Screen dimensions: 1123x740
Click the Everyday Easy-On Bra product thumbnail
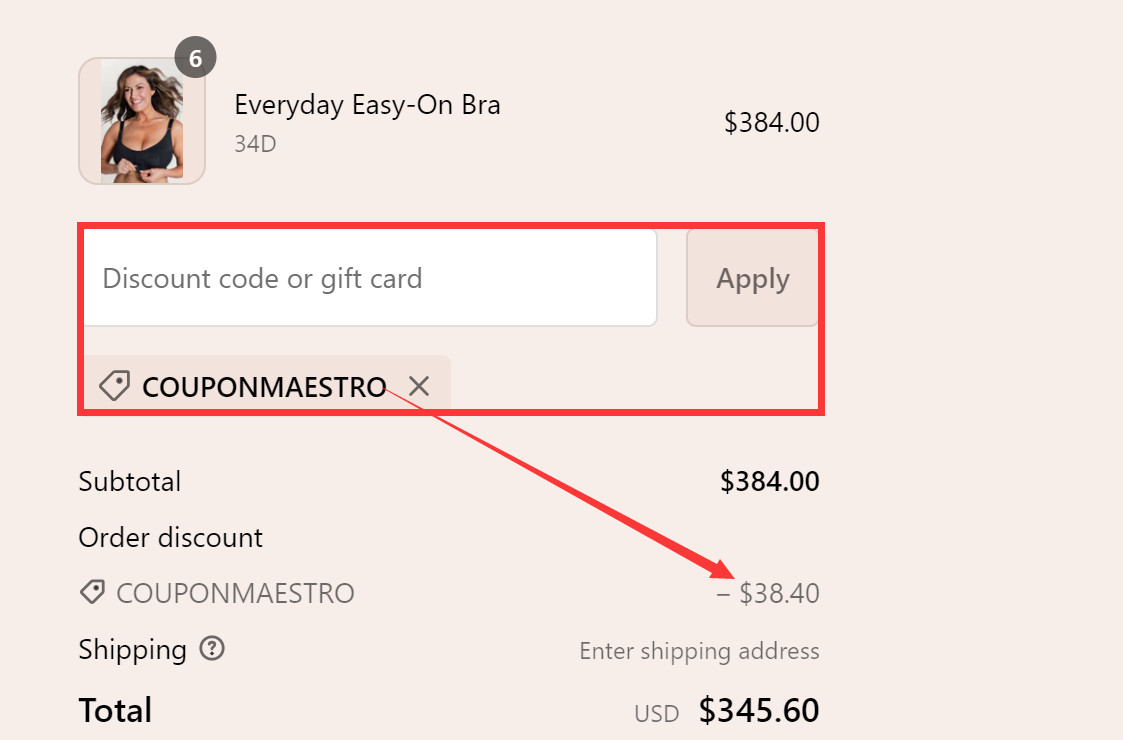142,121
